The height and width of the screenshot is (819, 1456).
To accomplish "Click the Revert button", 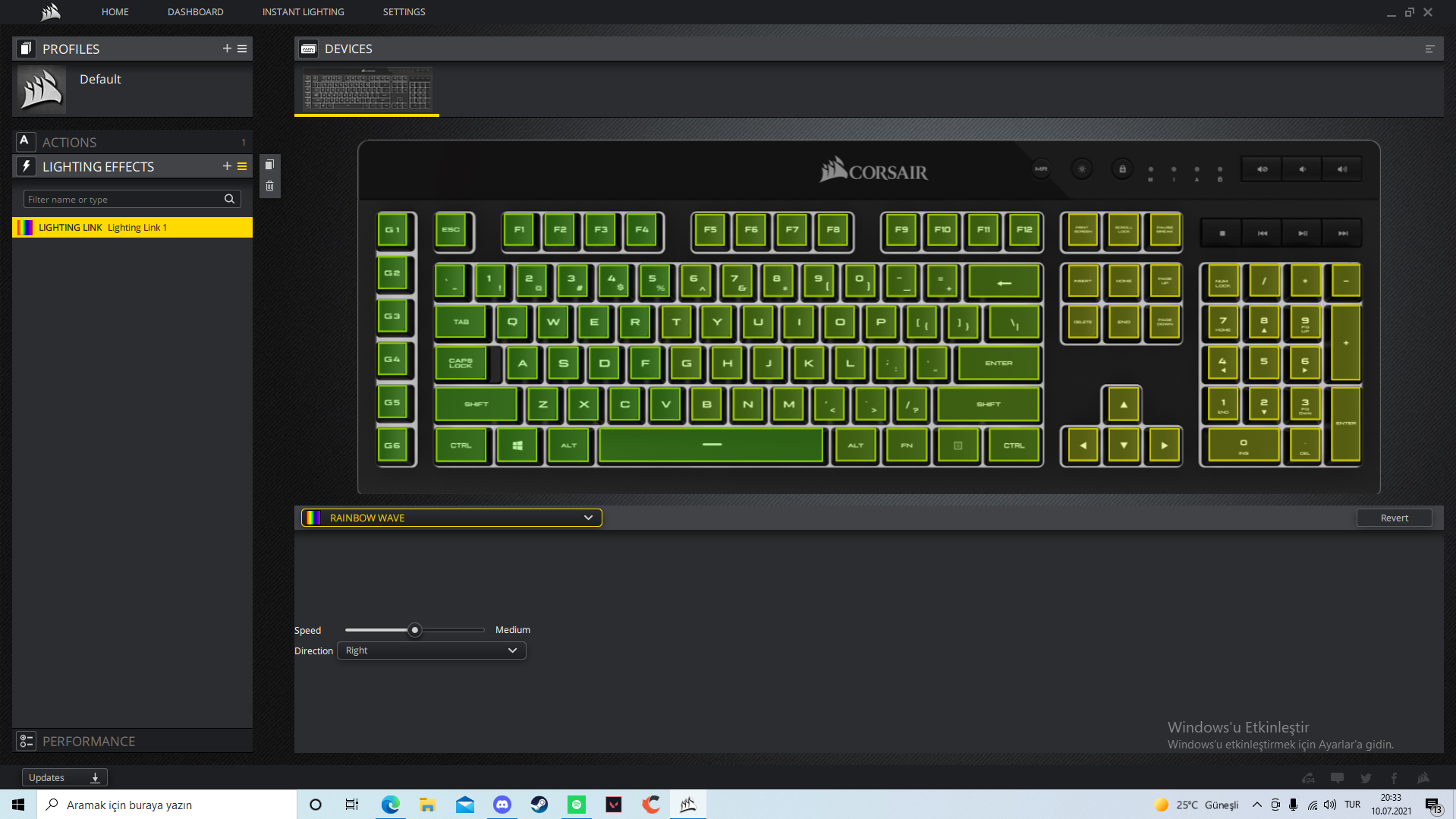I will coord(1394,518).
